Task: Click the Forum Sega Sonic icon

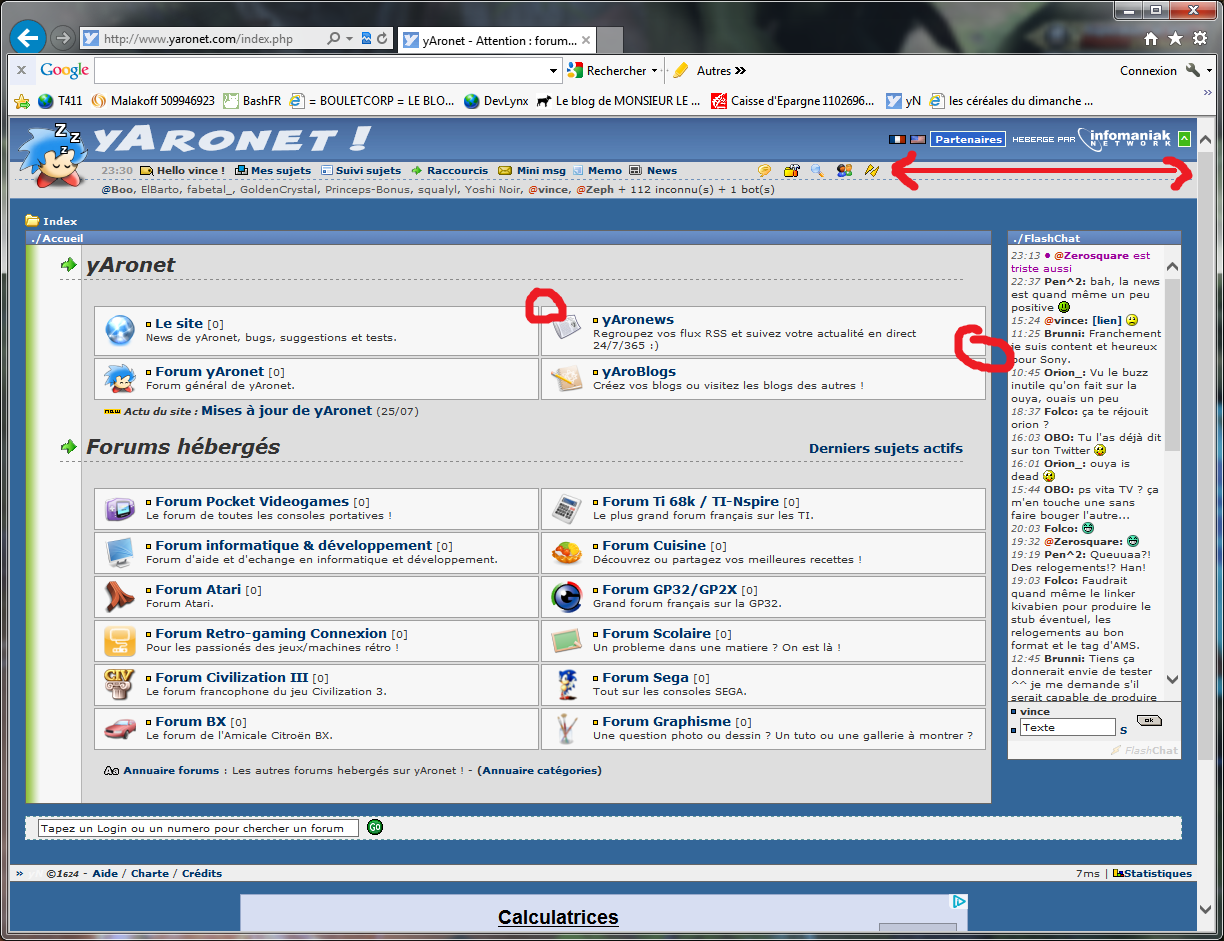Action: (566, 685)
